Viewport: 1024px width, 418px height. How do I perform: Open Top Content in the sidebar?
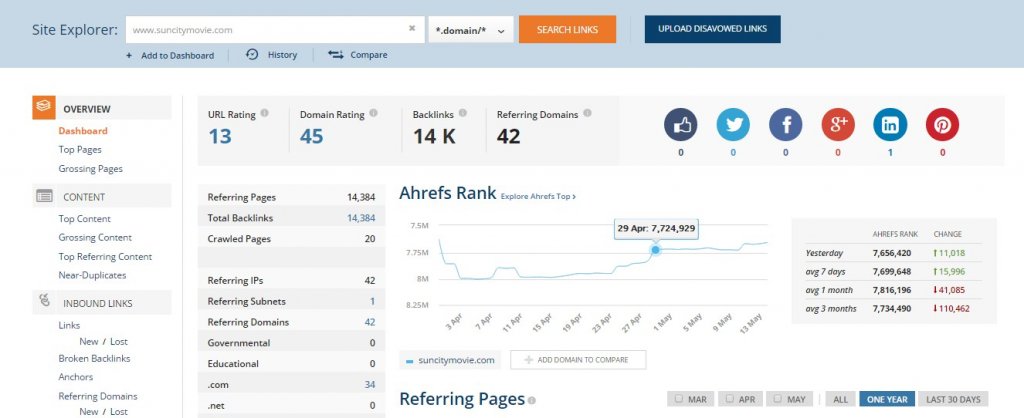[84, 219]
